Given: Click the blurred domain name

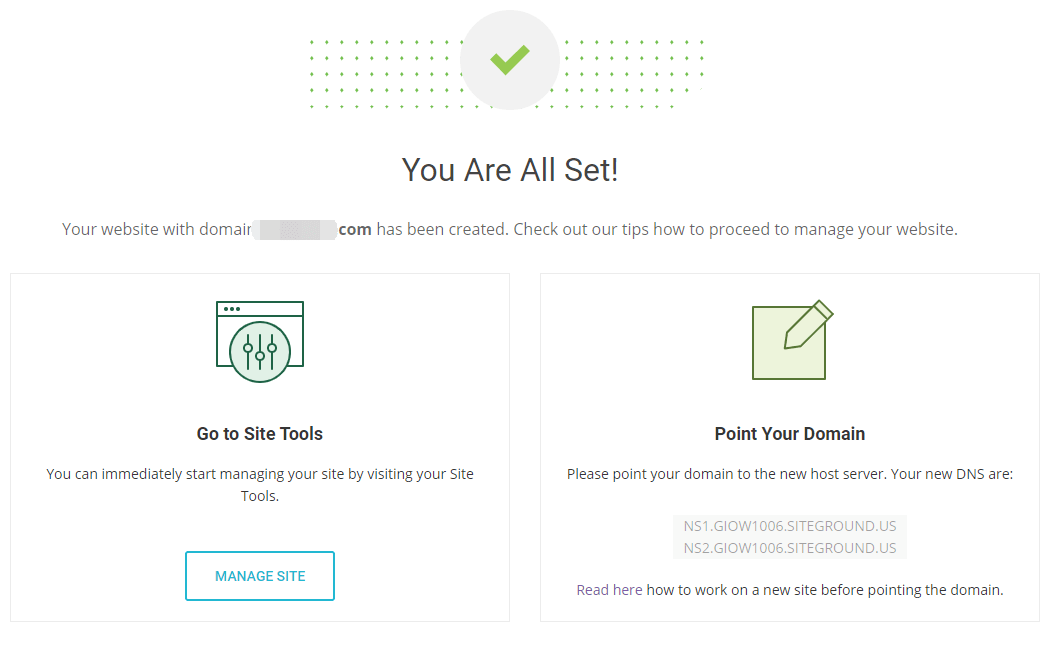Looking at the screenshot, I should (x=294, y=230).
